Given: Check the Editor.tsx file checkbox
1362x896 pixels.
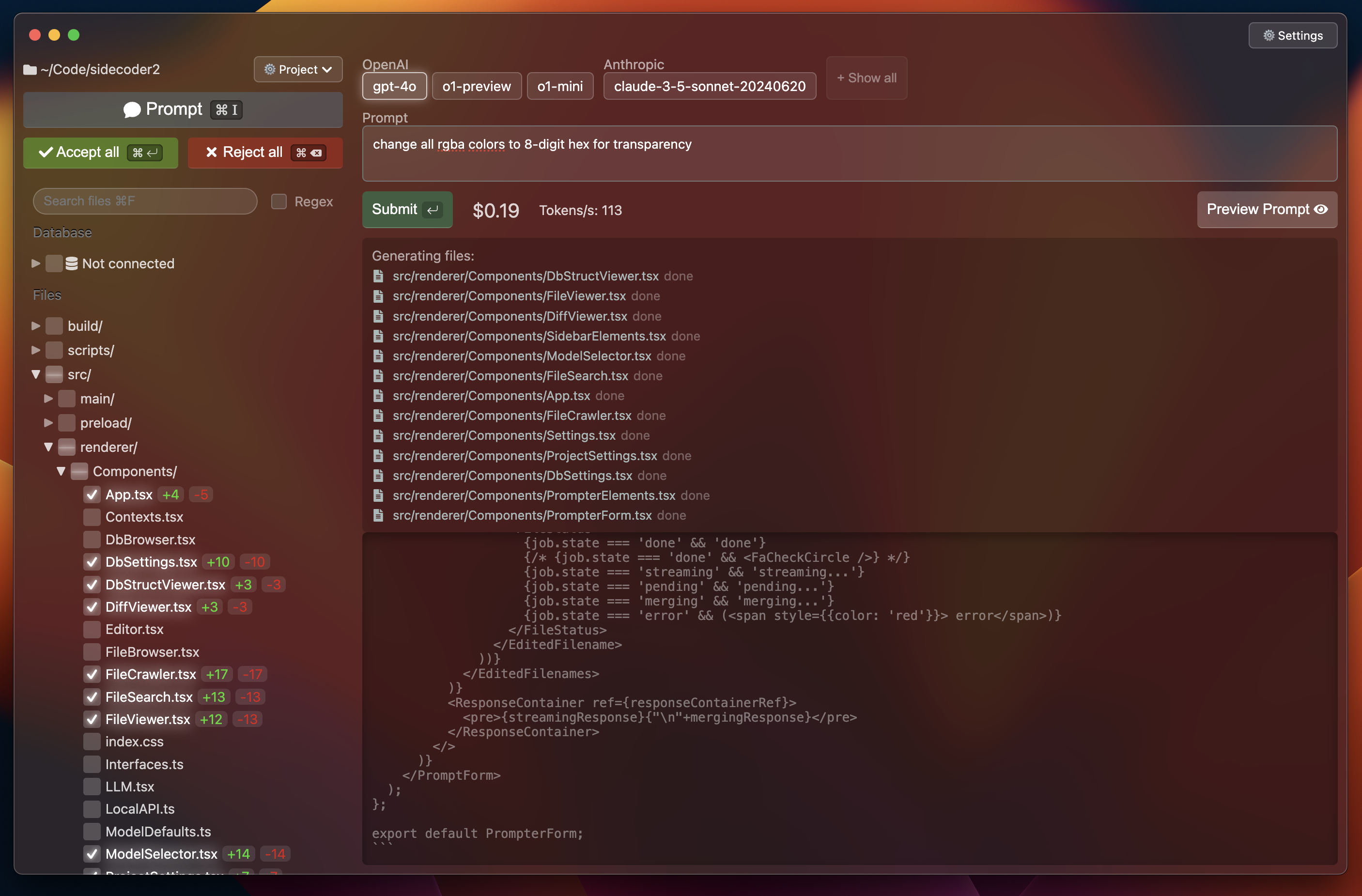Looking at the screenshot, I should click(92, 629).
